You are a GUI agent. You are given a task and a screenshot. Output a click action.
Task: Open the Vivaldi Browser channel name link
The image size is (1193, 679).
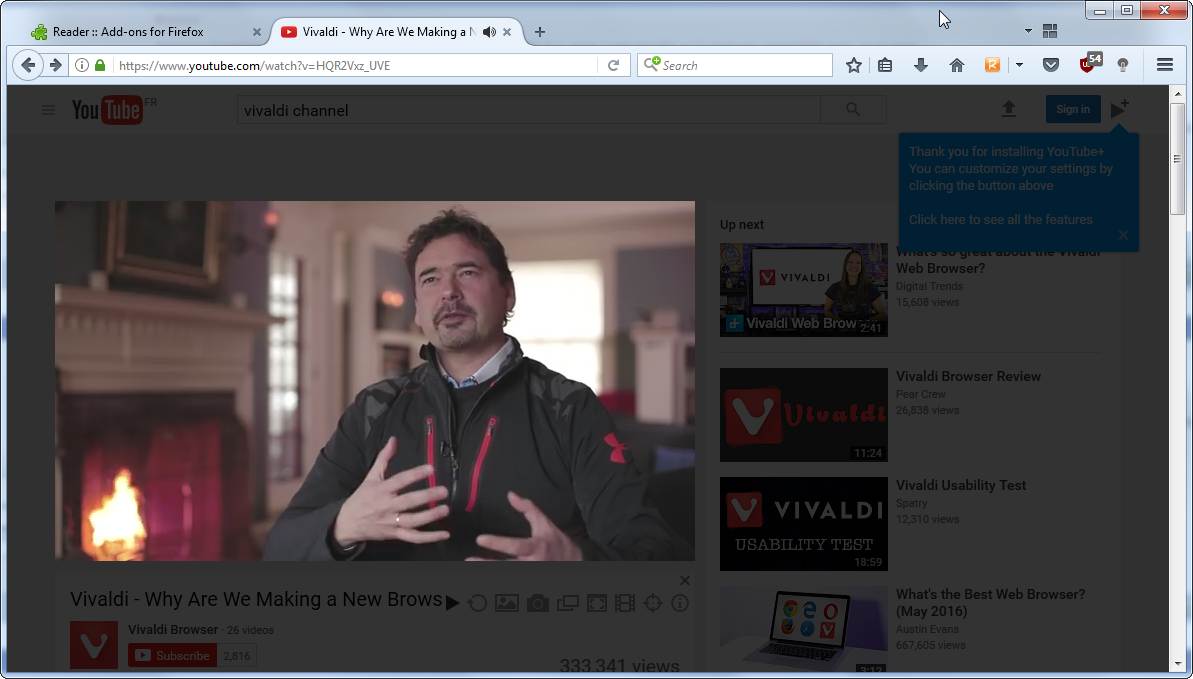(x=173, y=630)
